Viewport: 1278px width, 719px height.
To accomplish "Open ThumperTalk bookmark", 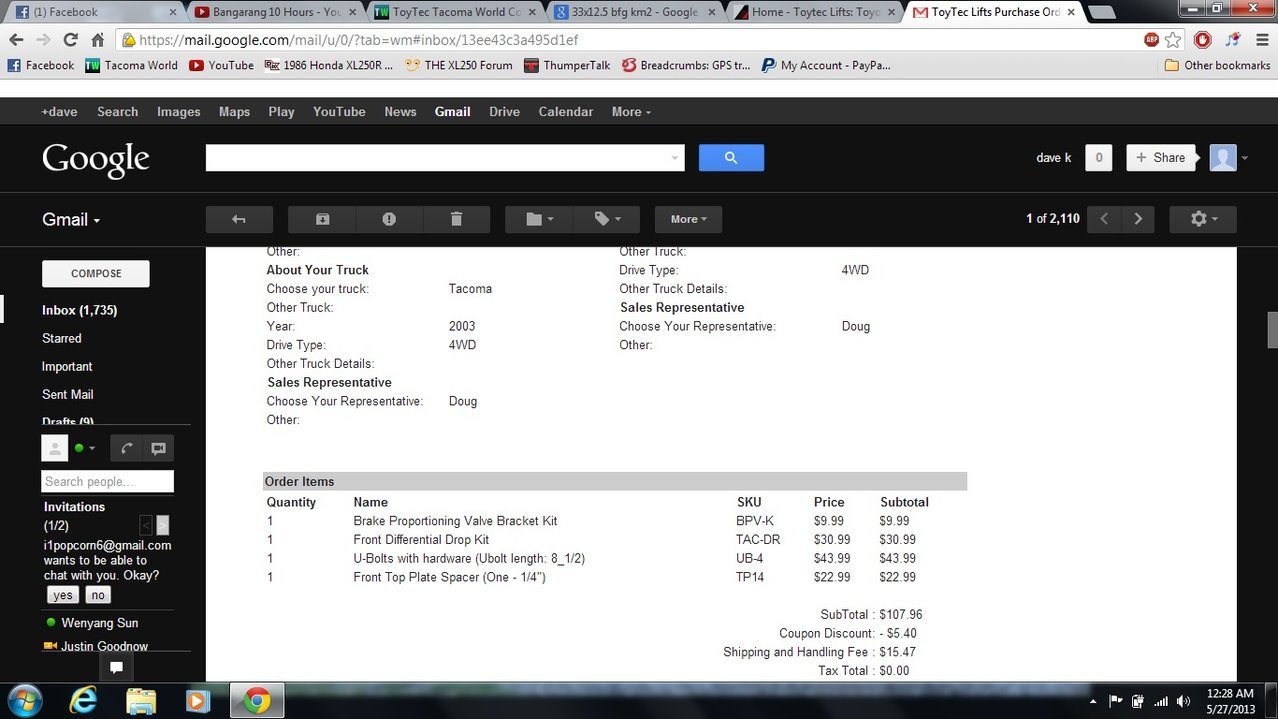I will click(566, 65).
